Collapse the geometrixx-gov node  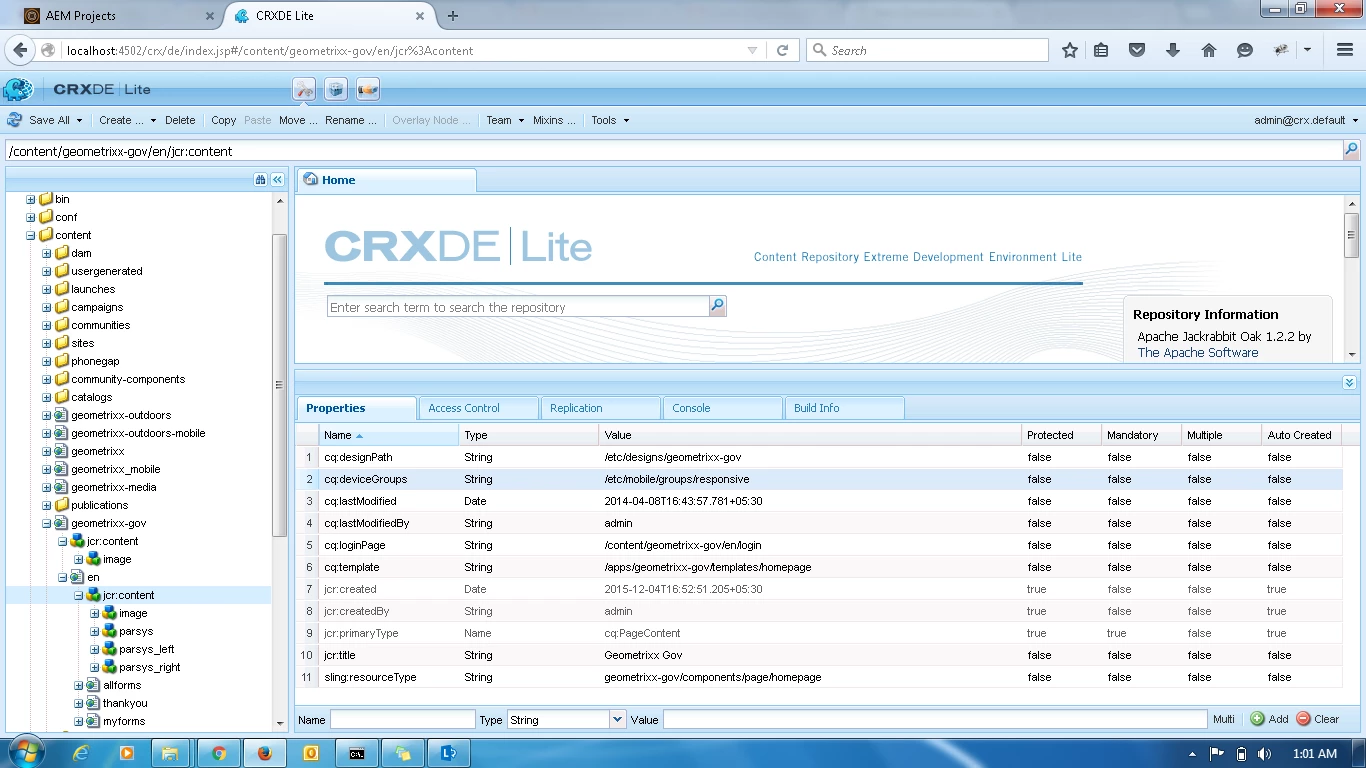coord(47,523)
